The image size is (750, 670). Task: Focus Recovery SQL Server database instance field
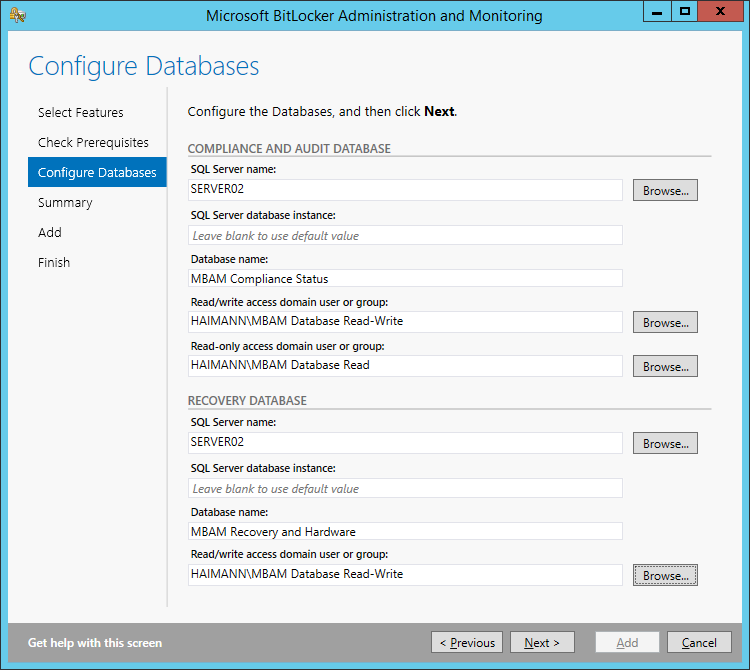coord(405,488)
